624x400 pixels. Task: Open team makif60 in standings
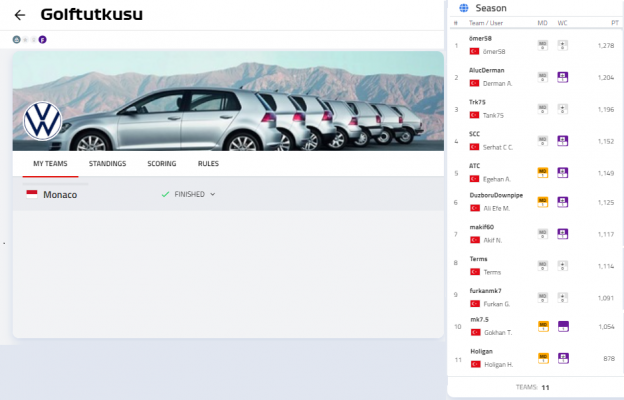482,227
